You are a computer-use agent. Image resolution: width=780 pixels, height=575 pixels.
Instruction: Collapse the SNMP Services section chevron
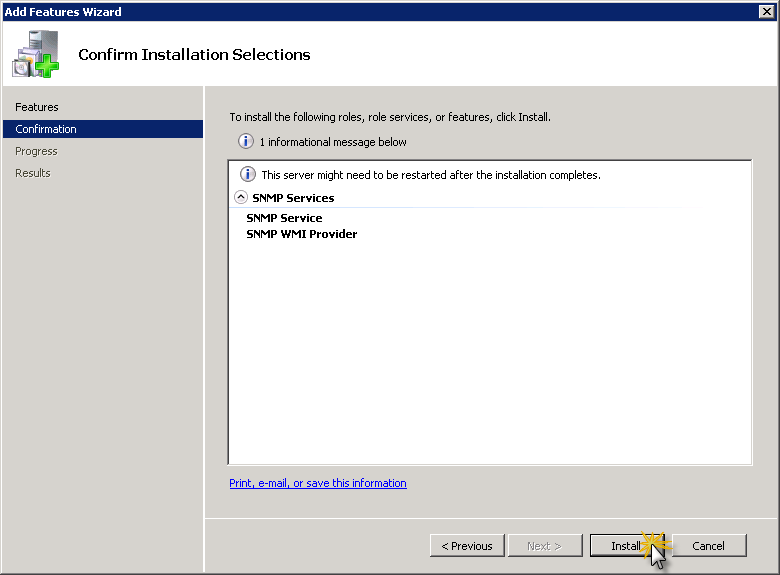(x=241, y=197)
